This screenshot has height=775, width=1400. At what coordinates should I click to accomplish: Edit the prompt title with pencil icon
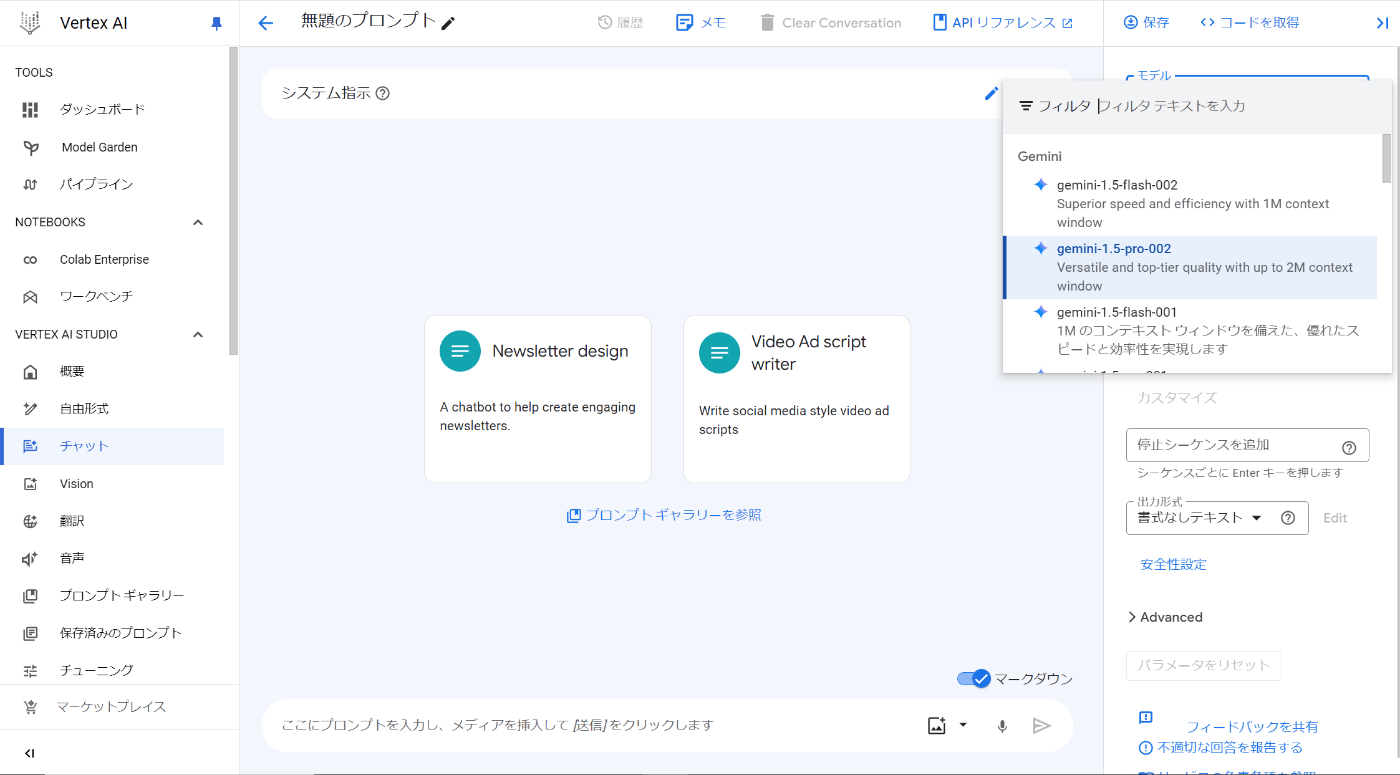tap(448, 23)
